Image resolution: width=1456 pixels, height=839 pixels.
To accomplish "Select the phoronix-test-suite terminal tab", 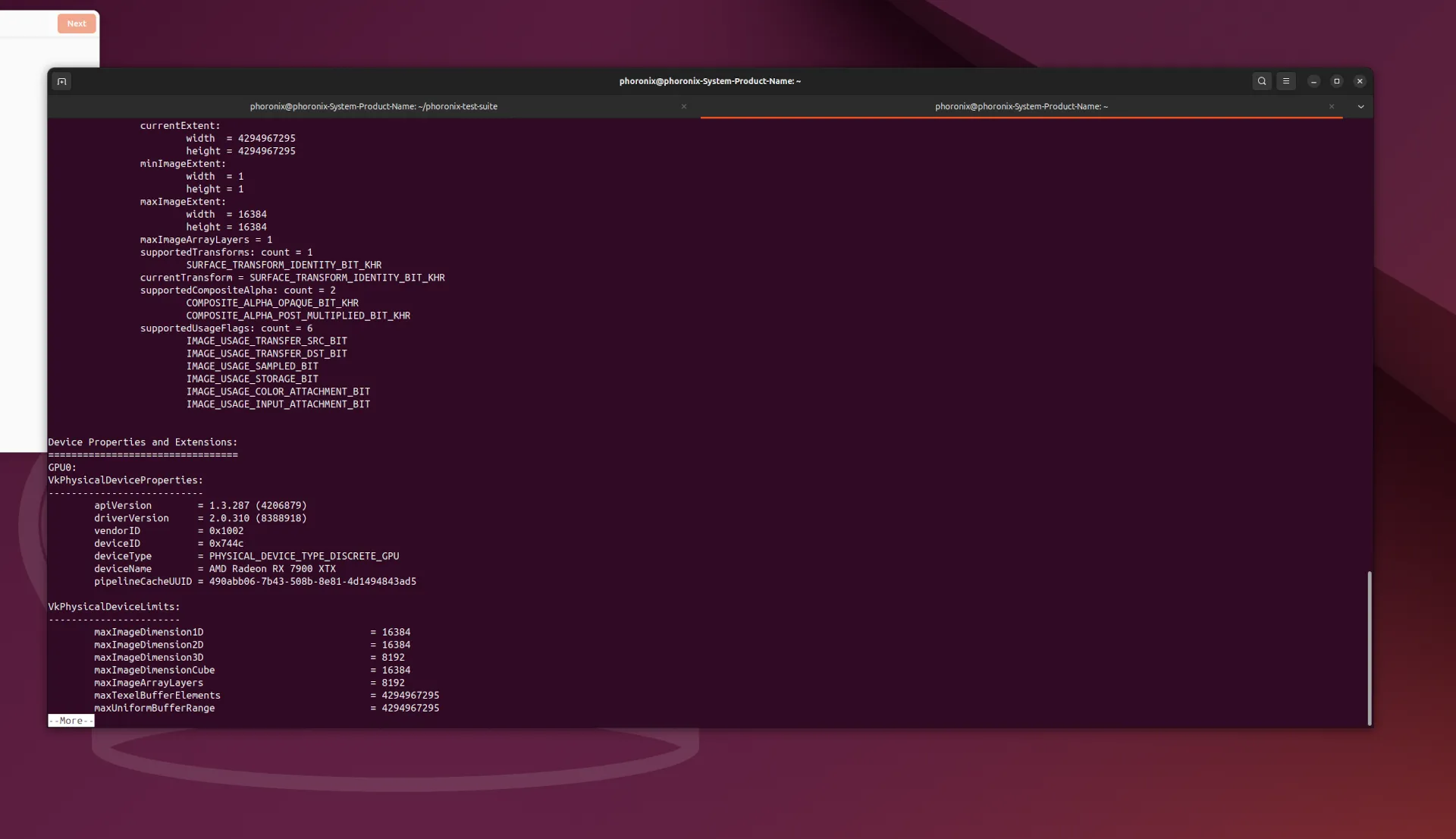I will pyautogui.click(x=373, y=105).
